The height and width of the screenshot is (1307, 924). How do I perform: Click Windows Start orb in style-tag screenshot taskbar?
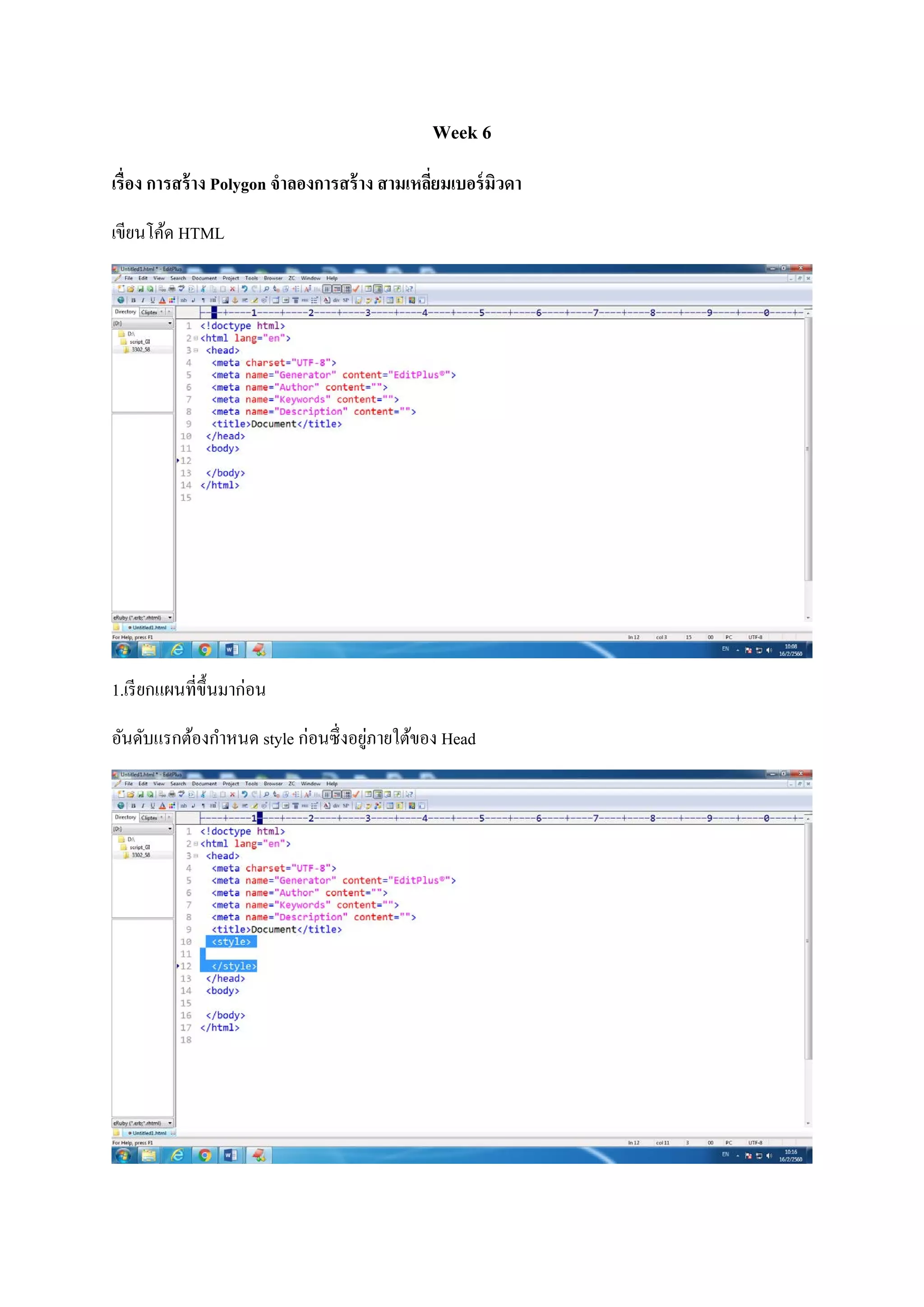click(123, 1155)
